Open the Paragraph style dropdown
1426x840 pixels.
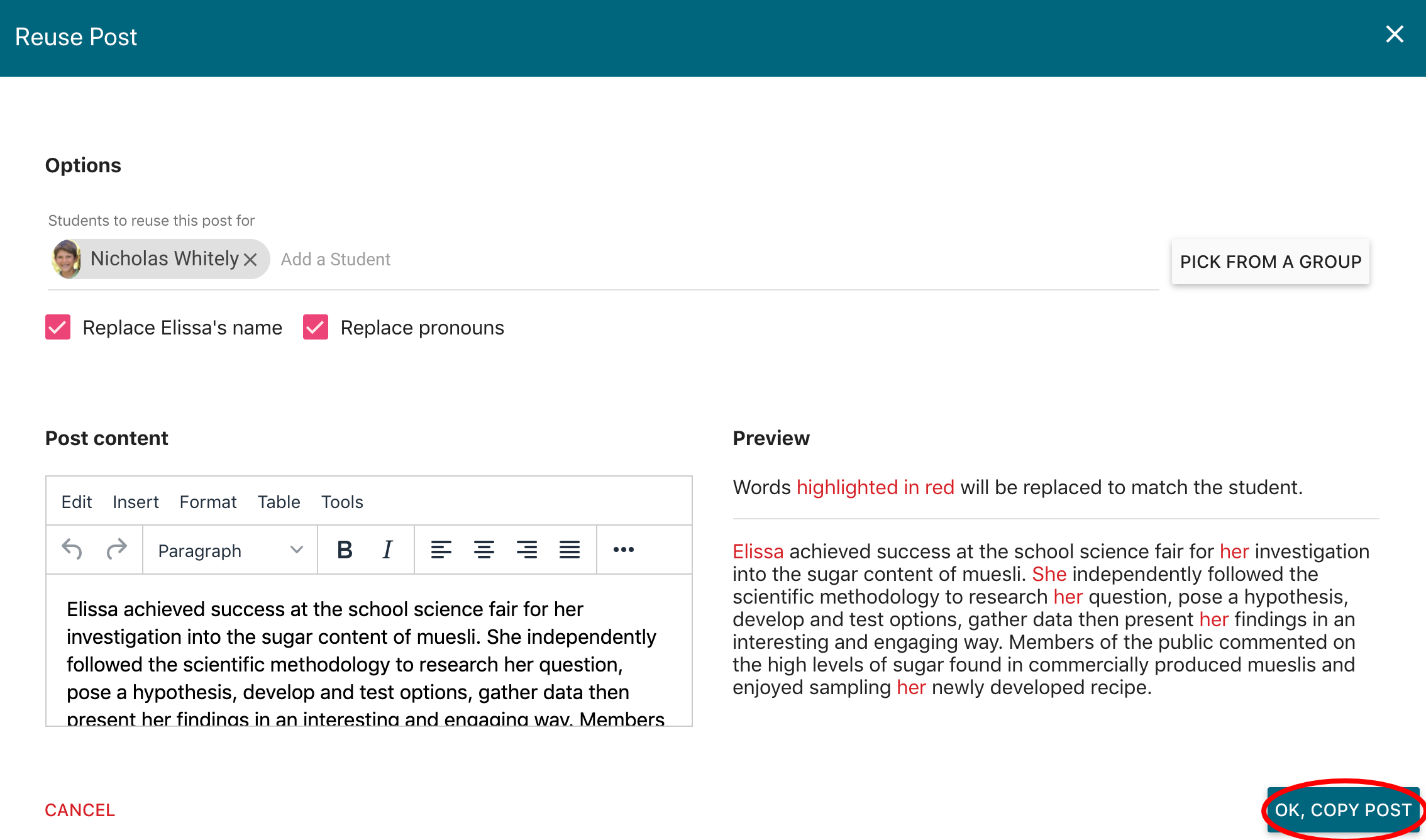tap(230, 551)
